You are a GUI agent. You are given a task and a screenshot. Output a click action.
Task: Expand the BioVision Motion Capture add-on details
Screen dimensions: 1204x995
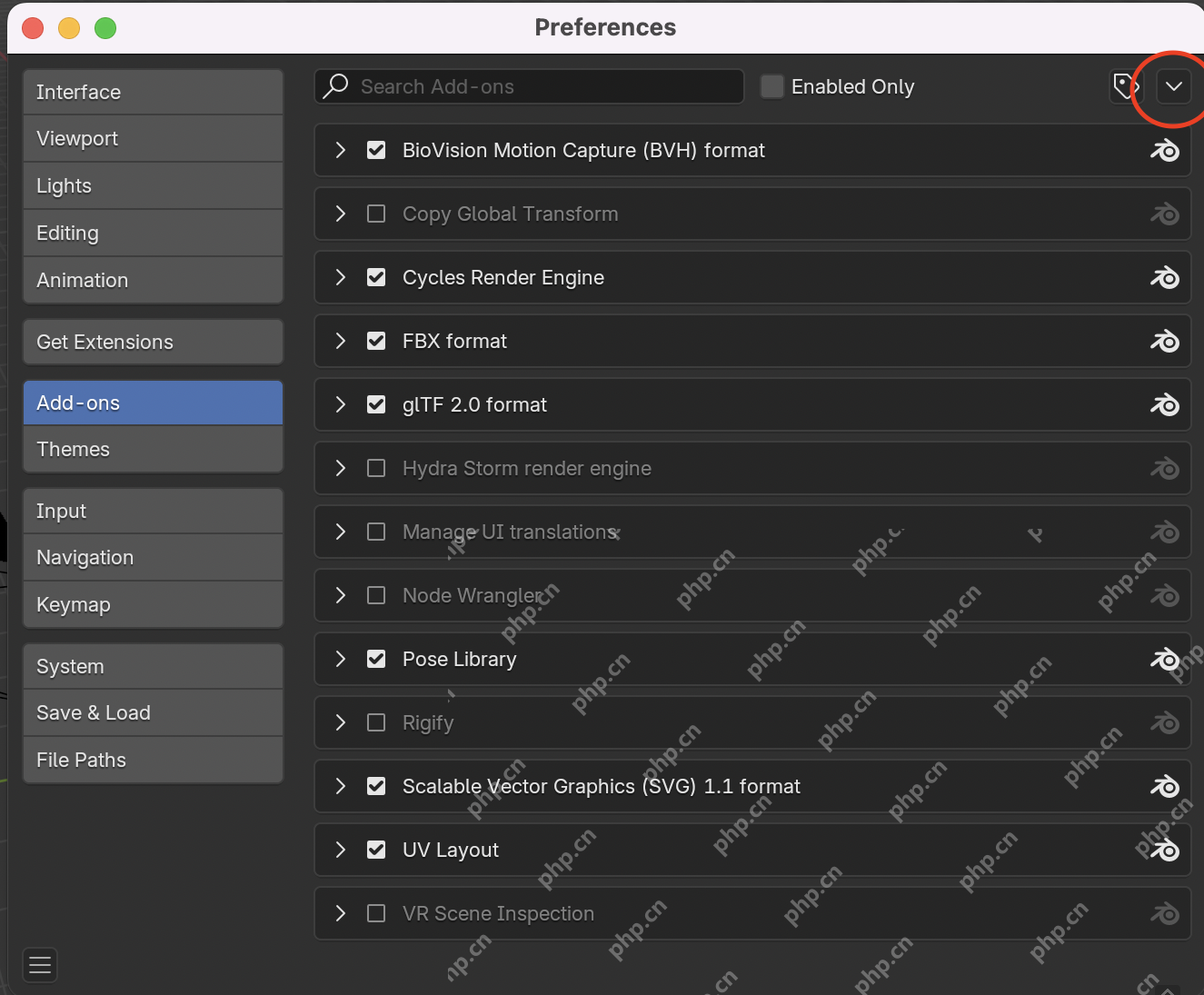coord(341,150)
